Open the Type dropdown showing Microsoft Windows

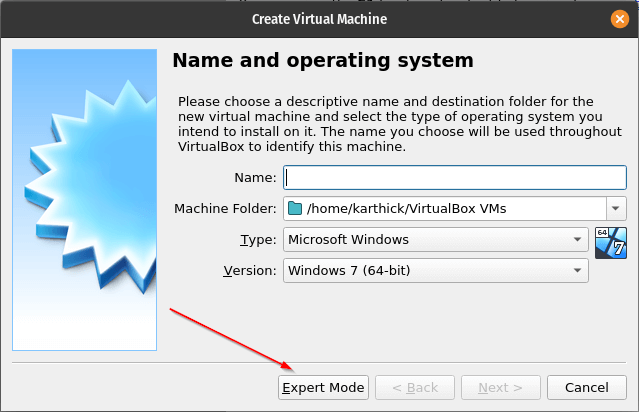pyautogui.click(x=436, y=239)
